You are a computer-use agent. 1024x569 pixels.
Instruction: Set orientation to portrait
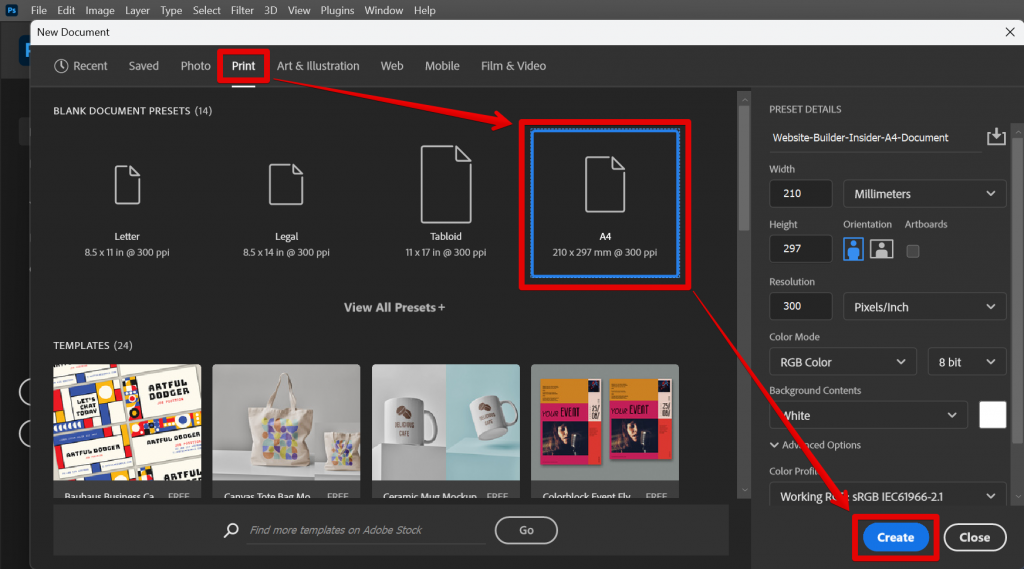[853, 249]
